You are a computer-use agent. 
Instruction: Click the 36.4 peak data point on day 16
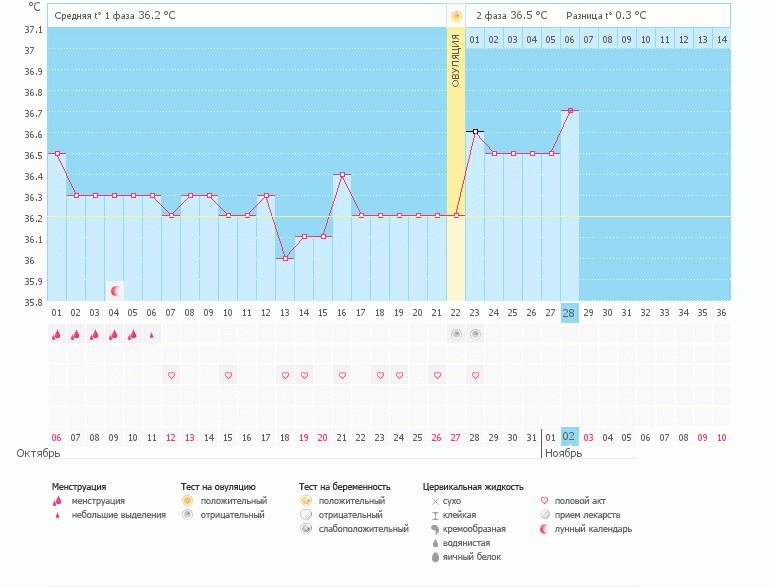click(342, 174)
